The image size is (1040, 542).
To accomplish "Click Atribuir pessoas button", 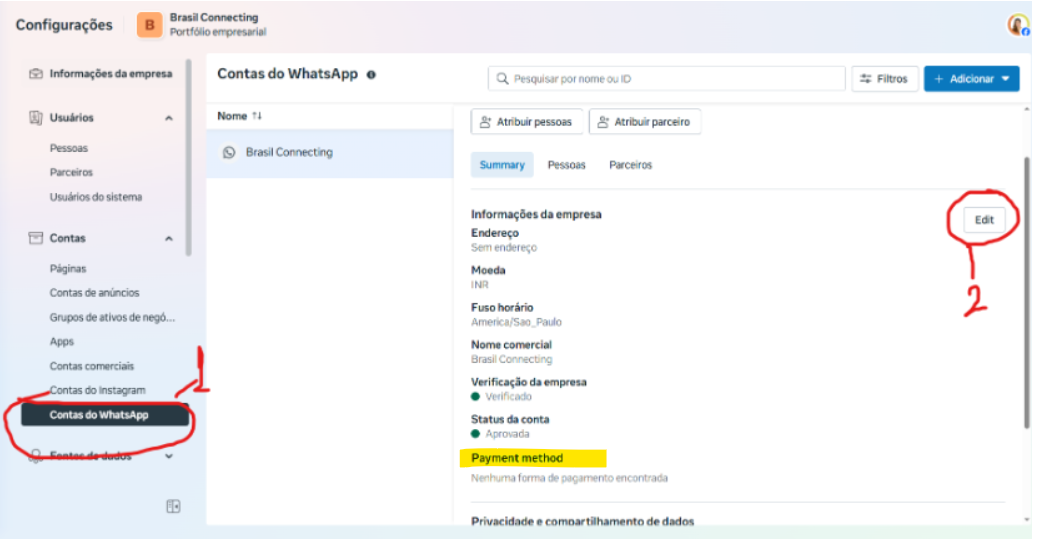I will pyautogui.click(x=527, y=121).
